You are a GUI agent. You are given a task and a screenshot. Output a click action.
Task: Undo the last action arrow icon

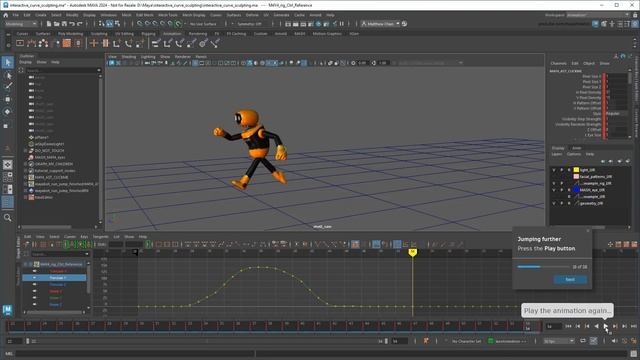click(72, 24)
